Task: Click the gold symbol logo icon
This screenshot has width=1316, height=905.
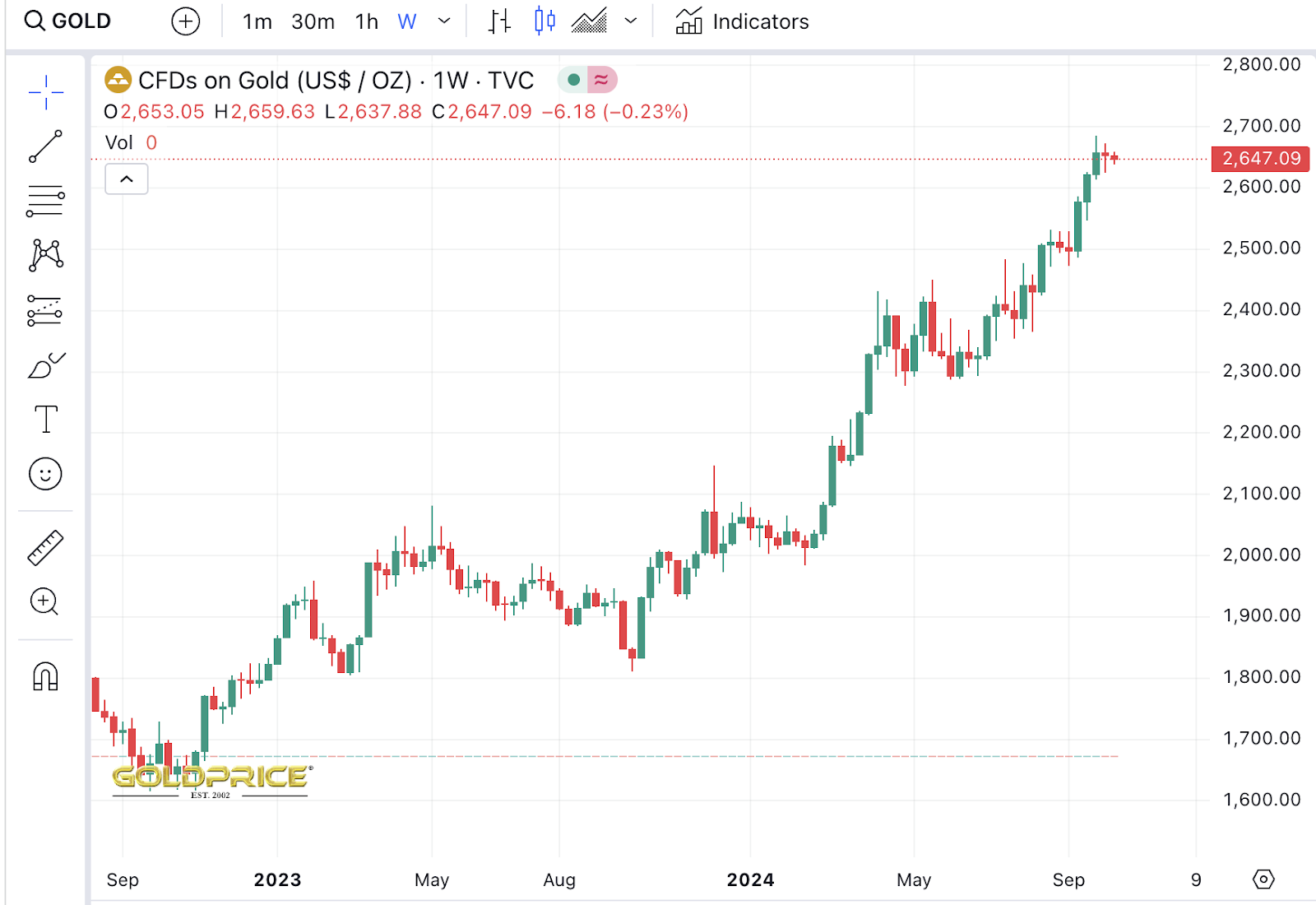Action: coord(118,80)
